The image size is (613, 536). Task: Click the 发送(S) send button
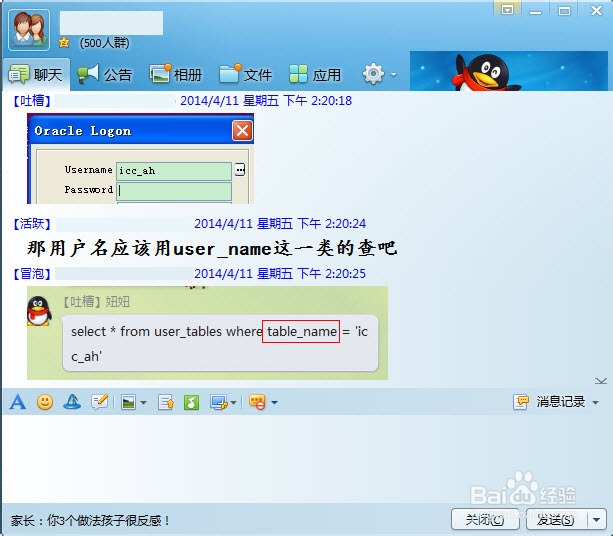pos(557,520)
